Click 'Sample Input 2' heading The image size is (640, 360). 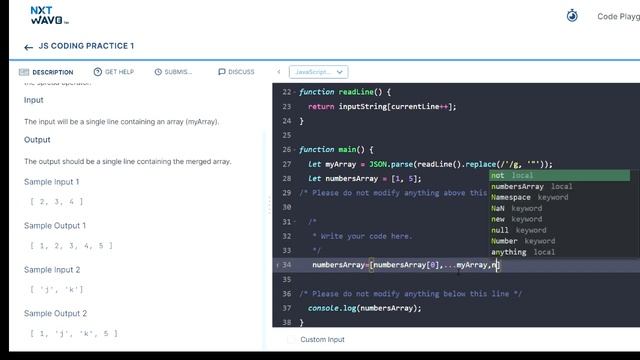tap(52, 270)
